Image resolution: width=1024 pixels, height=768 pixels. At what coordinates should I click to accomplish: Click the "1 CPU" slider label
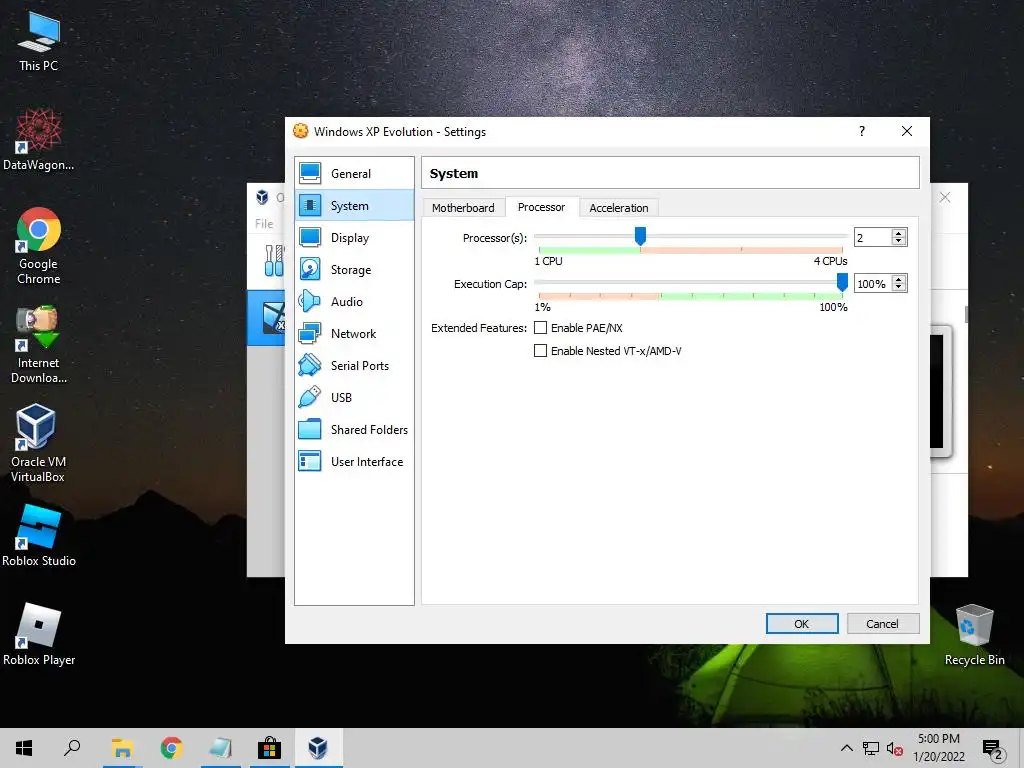tap(549, 261)
